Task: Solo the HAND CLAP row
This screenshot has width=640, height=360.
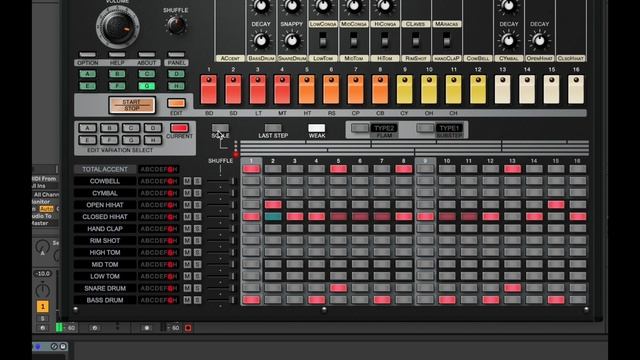Action: pyautogui.click(x=198, y=229)
